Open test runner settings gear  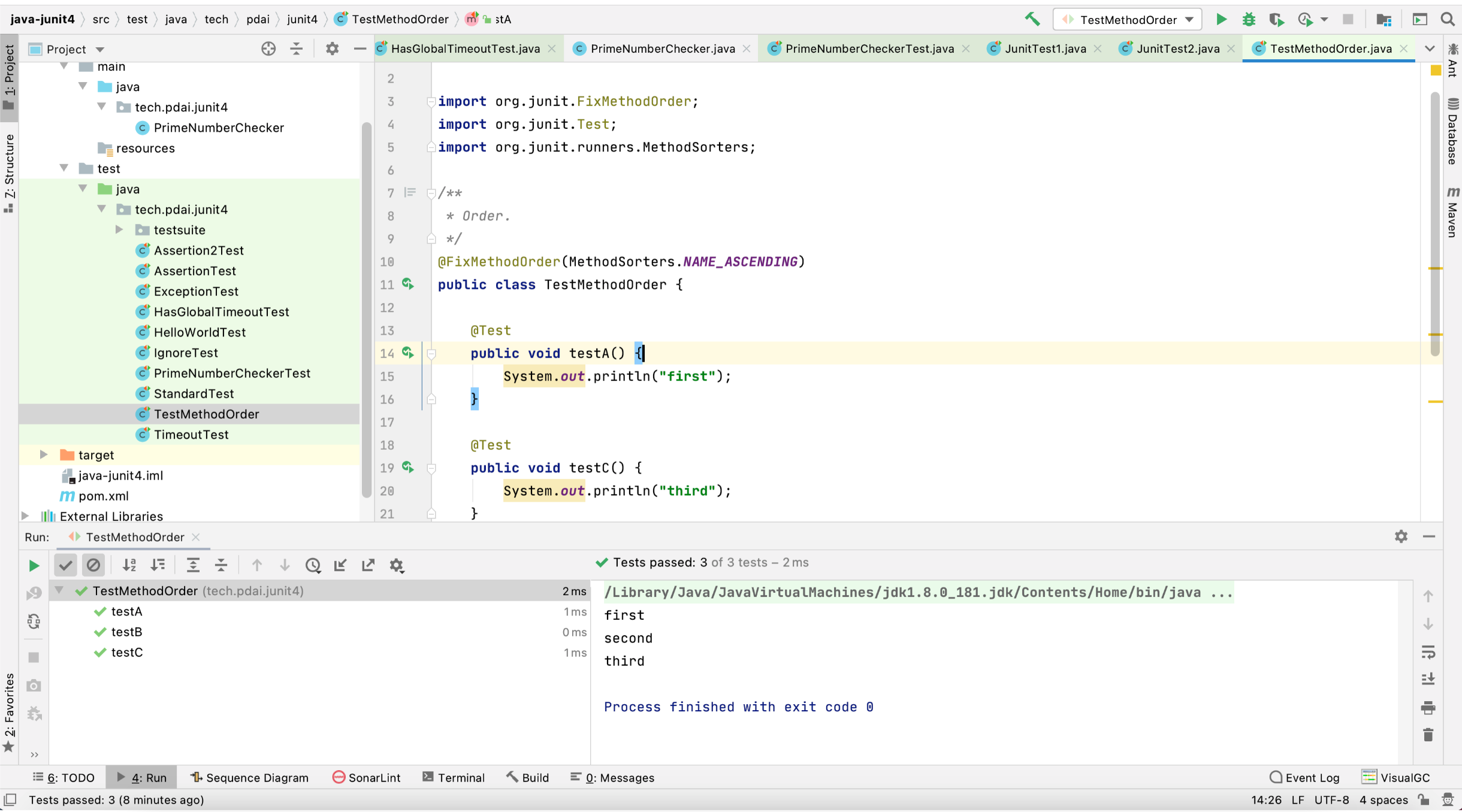point(397,565)
